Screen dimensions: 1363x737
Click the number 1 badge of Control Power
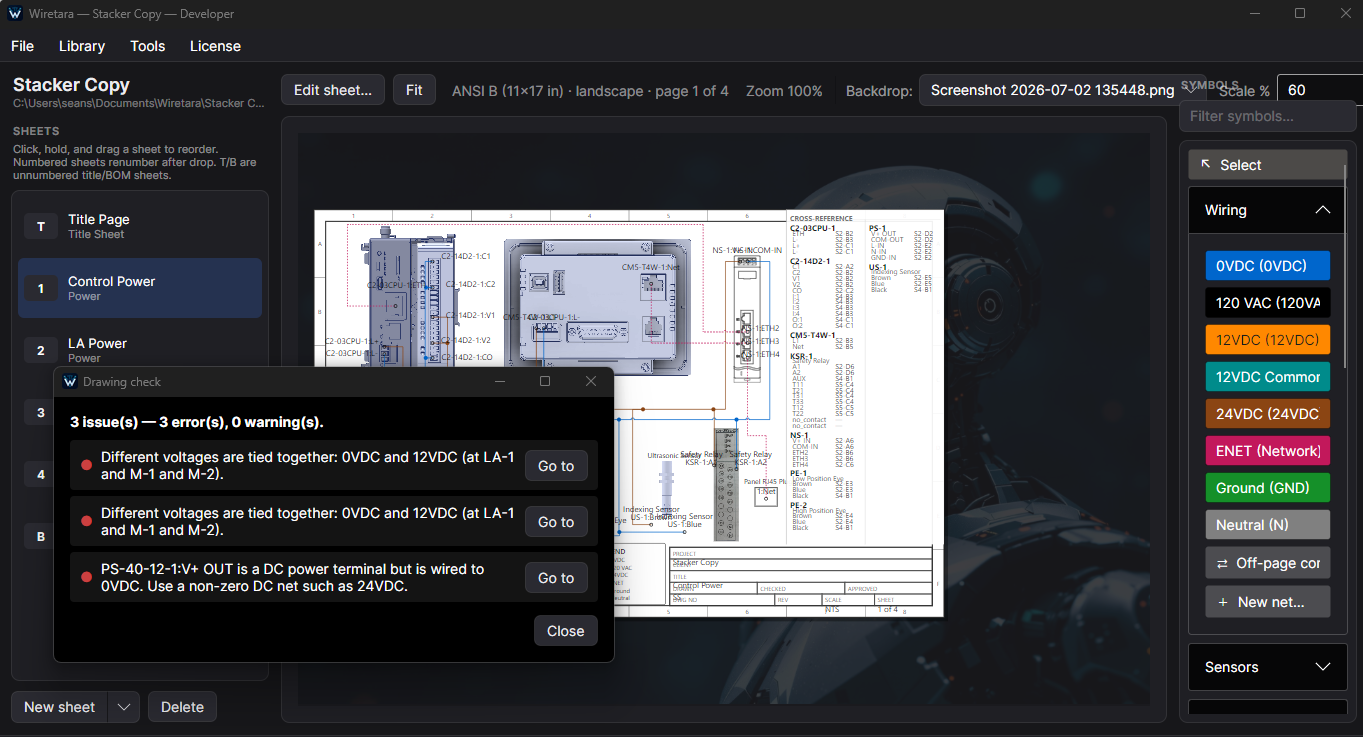click(41, 289)
